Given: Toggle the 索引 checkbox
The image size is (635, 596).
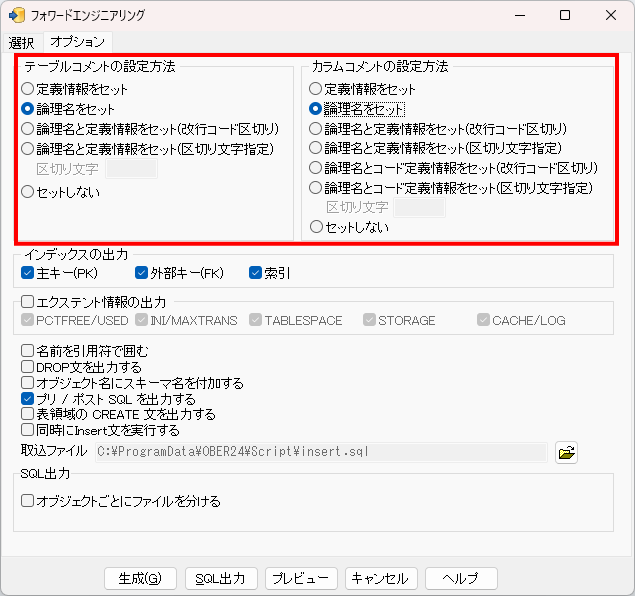Looking at the screenshot, I should pos(255,273).
